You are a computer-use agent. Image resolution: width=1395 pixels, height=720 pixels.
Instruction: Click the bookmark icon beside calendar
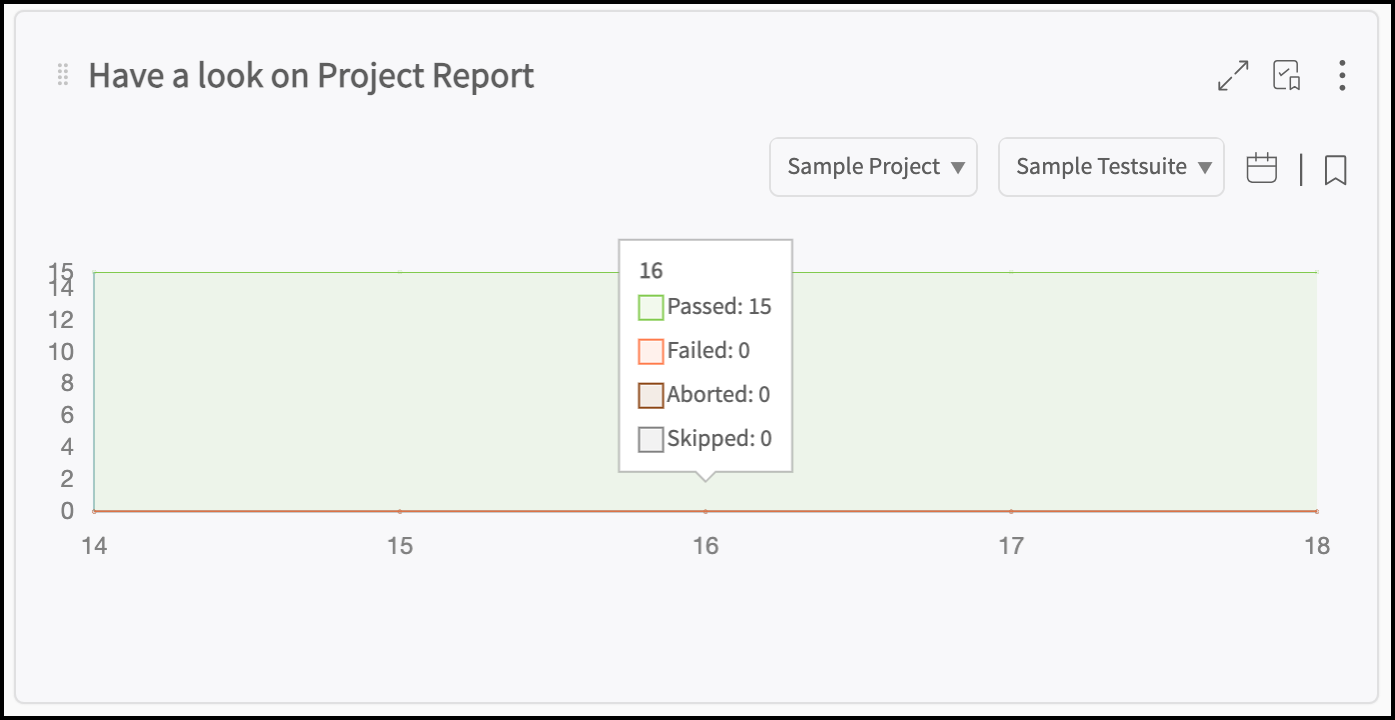coord(1335,169)
